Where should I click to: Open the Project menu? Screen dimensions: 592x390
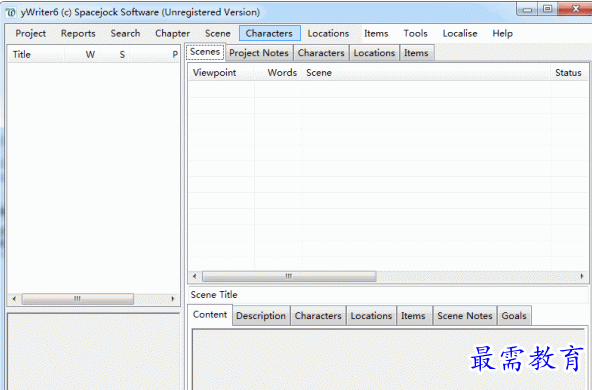pyautogui.click(x=31, y=33)
